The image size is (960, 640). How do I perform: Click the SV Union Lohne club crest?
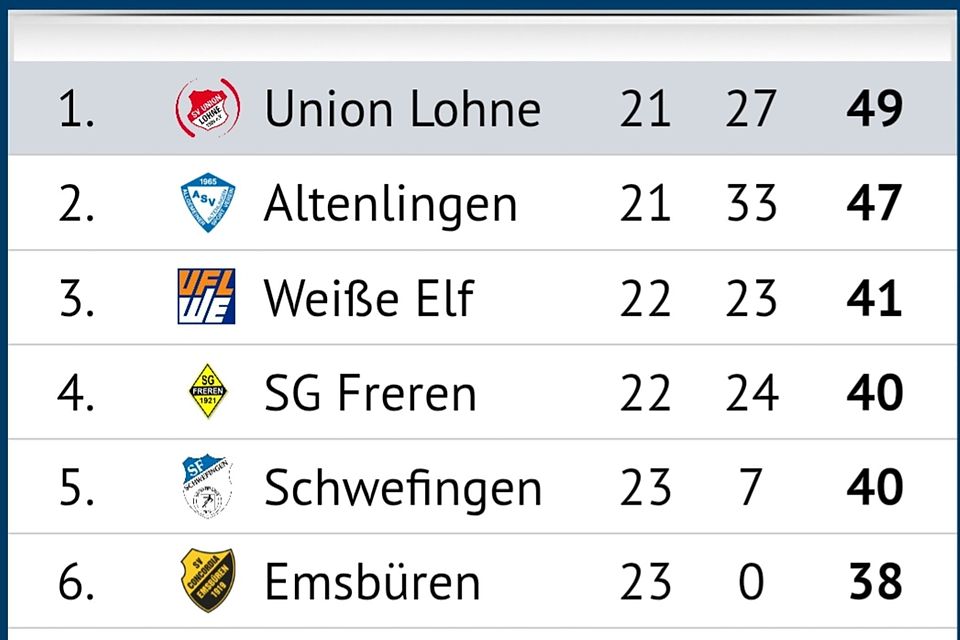208,108
